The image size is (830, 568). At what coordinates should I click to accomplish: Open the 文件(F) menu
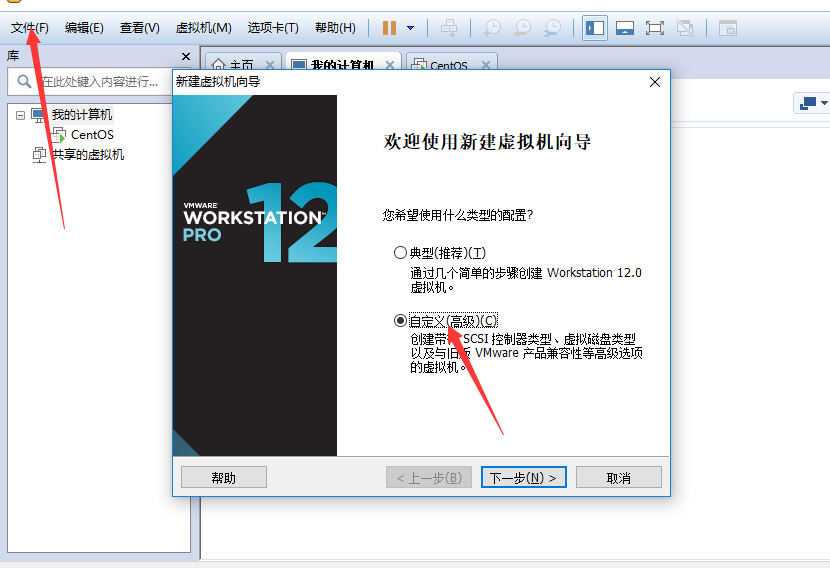click(30, 28)
